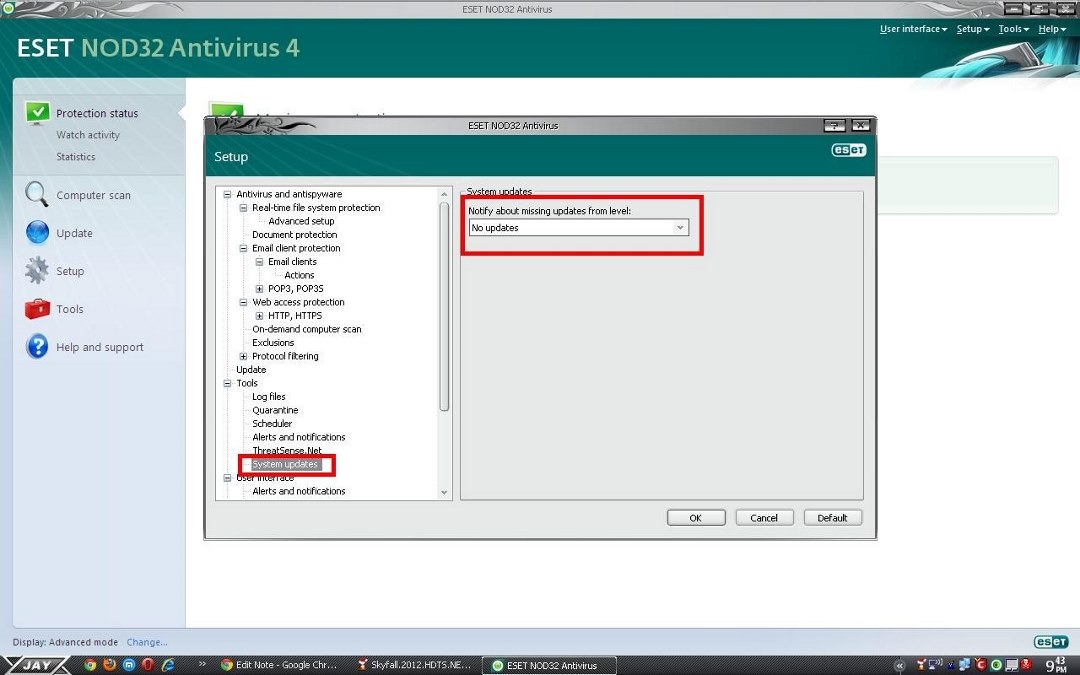Open Watch activity in the sidebar
The height and width of the screenshot is (675, 1080).
pos(88,135)
